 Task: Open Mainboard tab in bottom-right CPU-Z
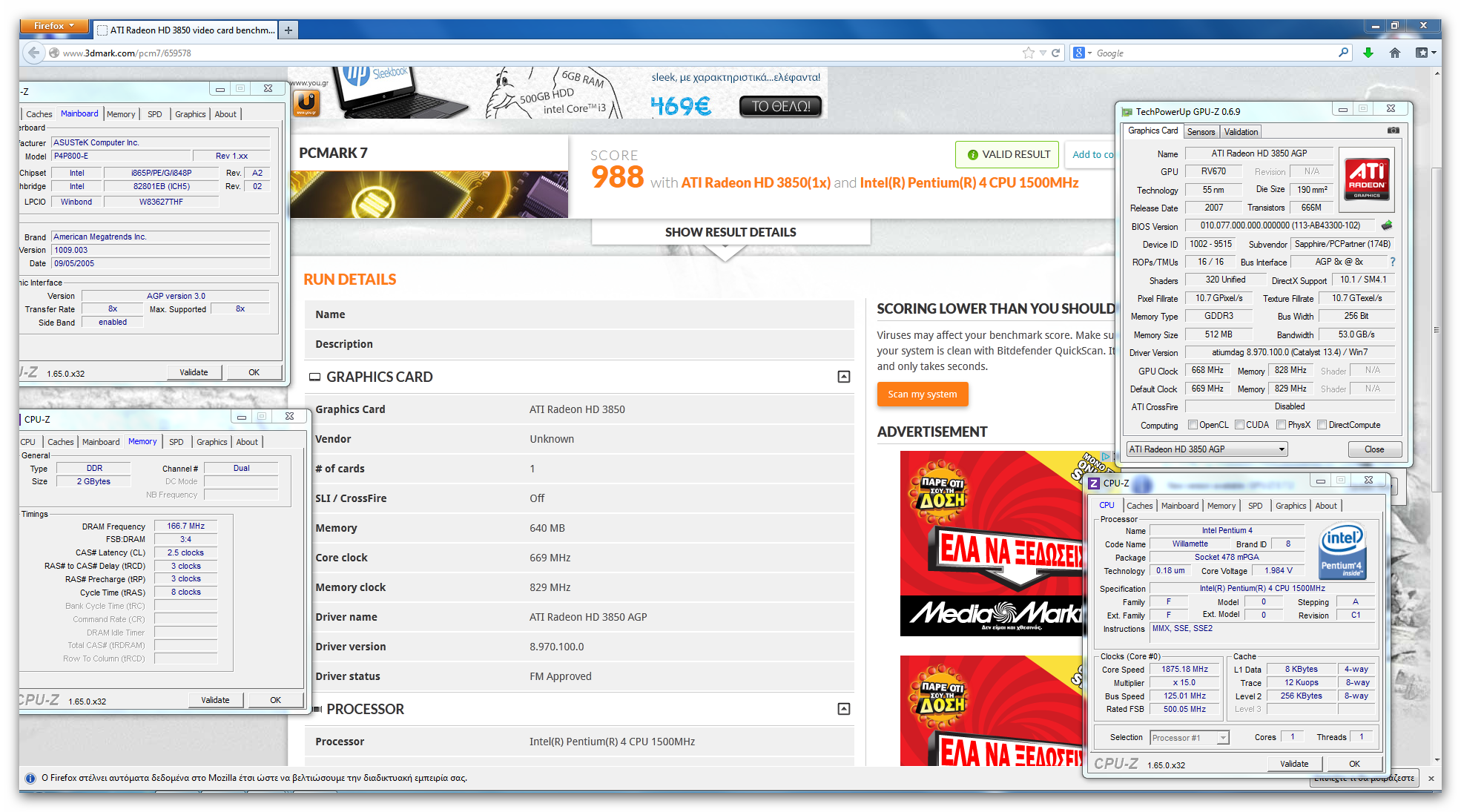point(1179,506)
